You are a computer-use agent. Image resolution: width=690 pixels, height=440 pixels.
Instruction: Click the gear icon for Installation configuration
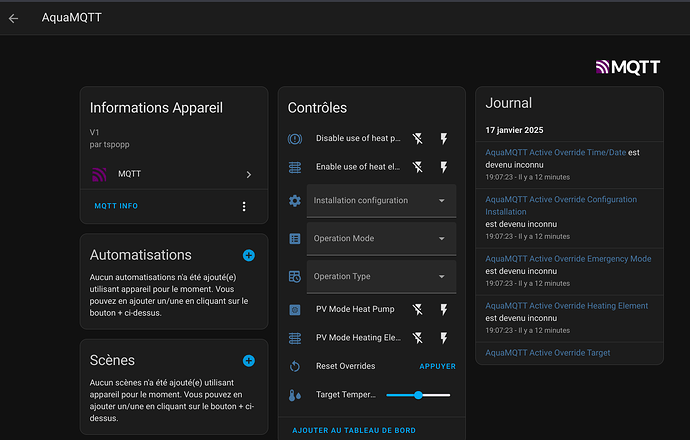tap(295, 201)
